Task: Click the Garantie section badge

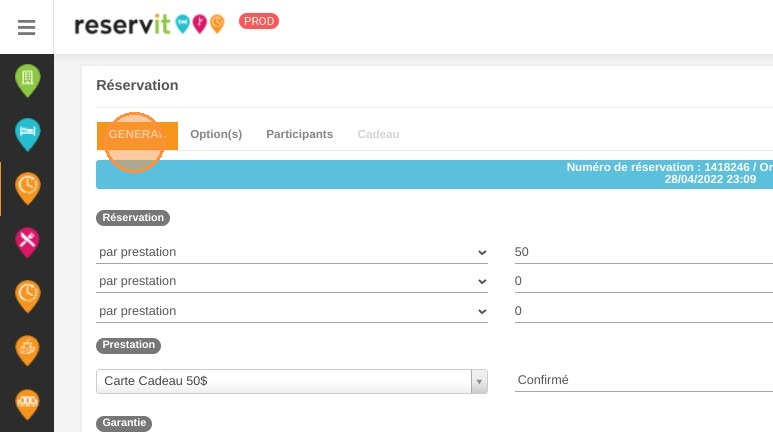Action: point(124,423)
